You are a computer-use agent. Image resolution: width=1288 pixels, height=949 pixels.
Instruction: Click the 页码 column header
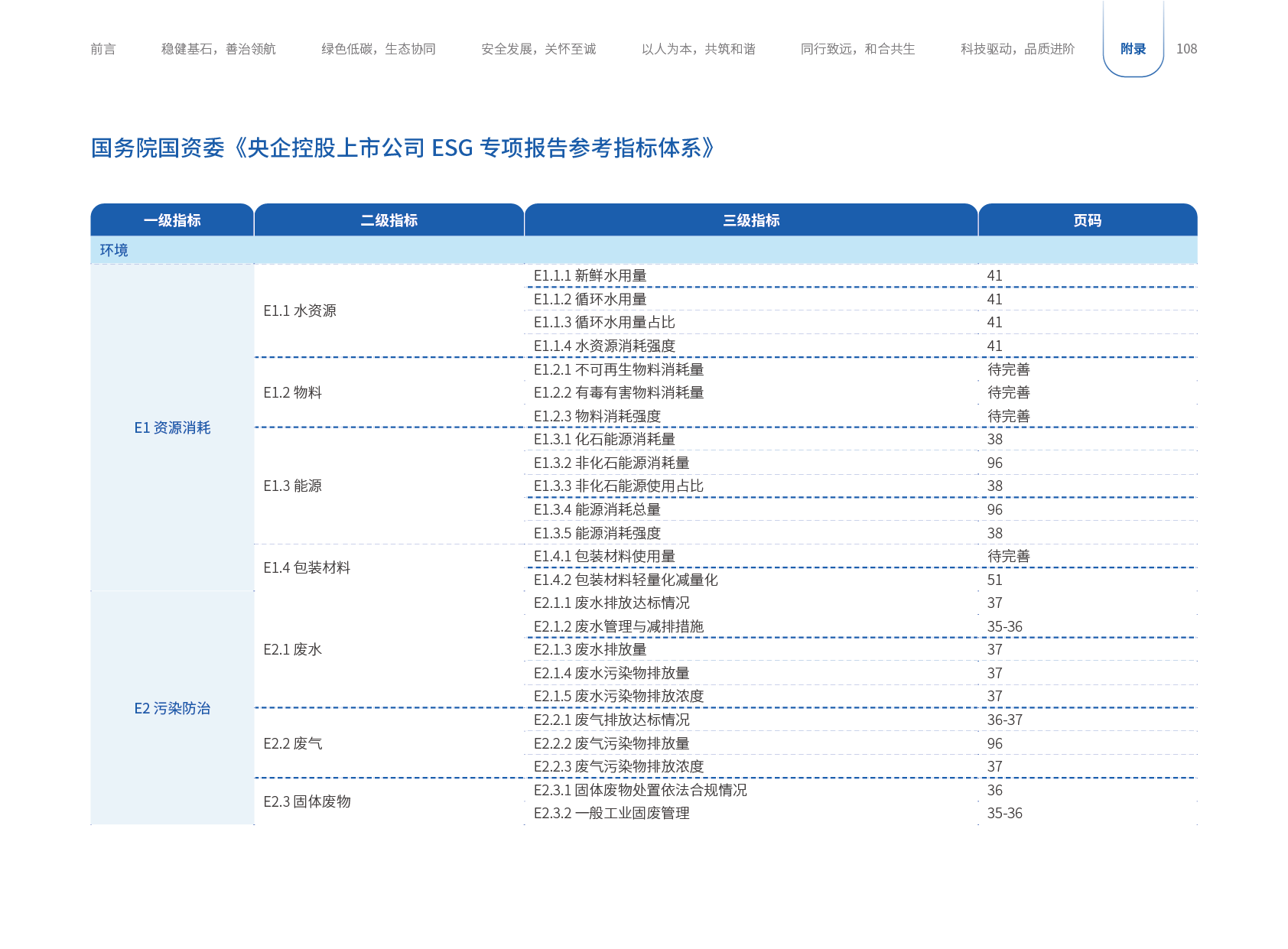point(1087,220)
